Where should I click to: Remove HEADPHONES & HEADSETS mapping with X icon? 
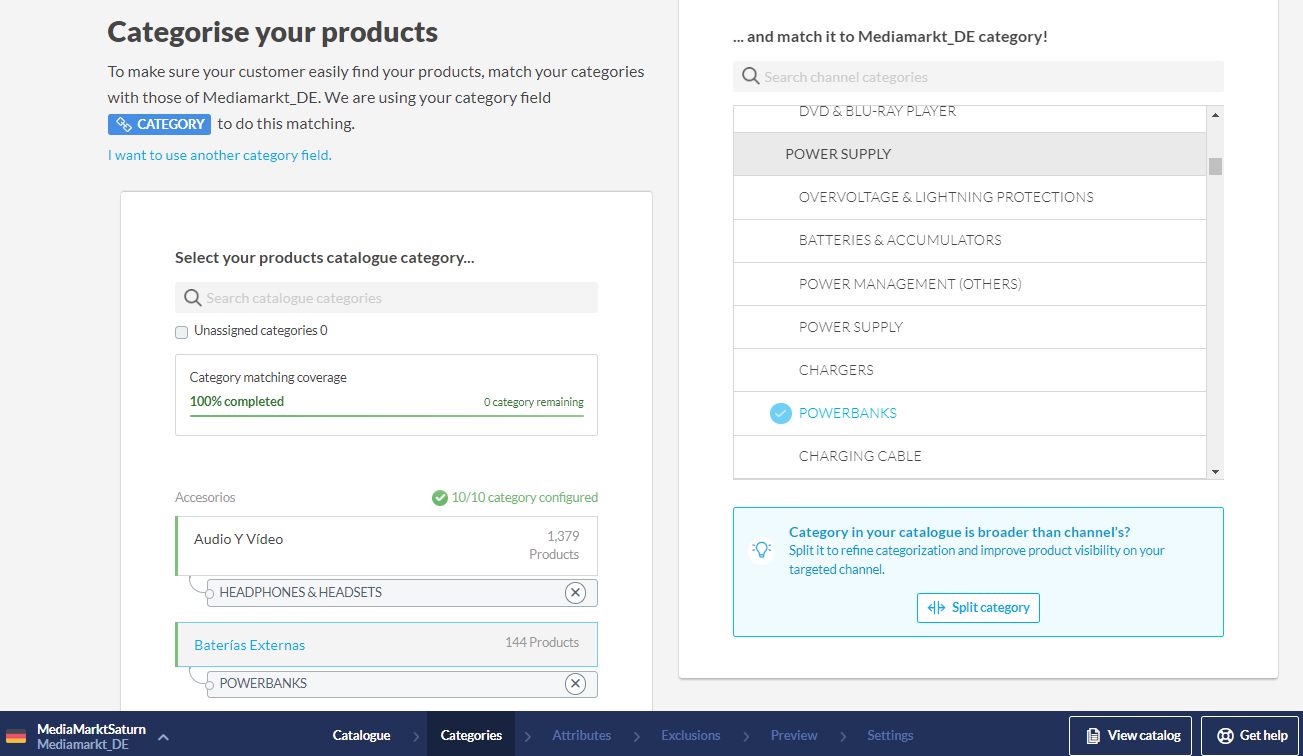click(575, 593)
